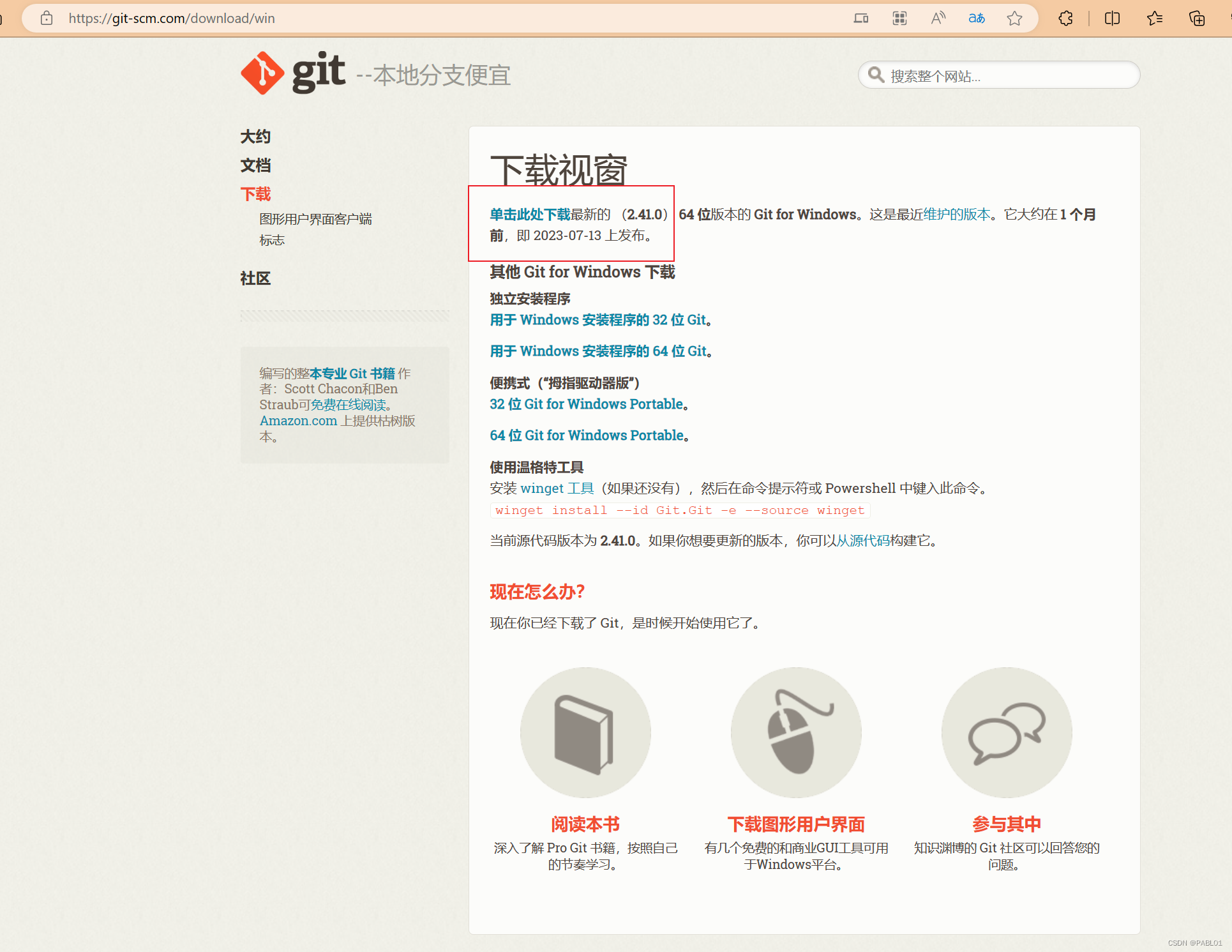The height and width of the screenshot is (952, 1232).
Task: Open Amazon.com link
Action: 298,421
